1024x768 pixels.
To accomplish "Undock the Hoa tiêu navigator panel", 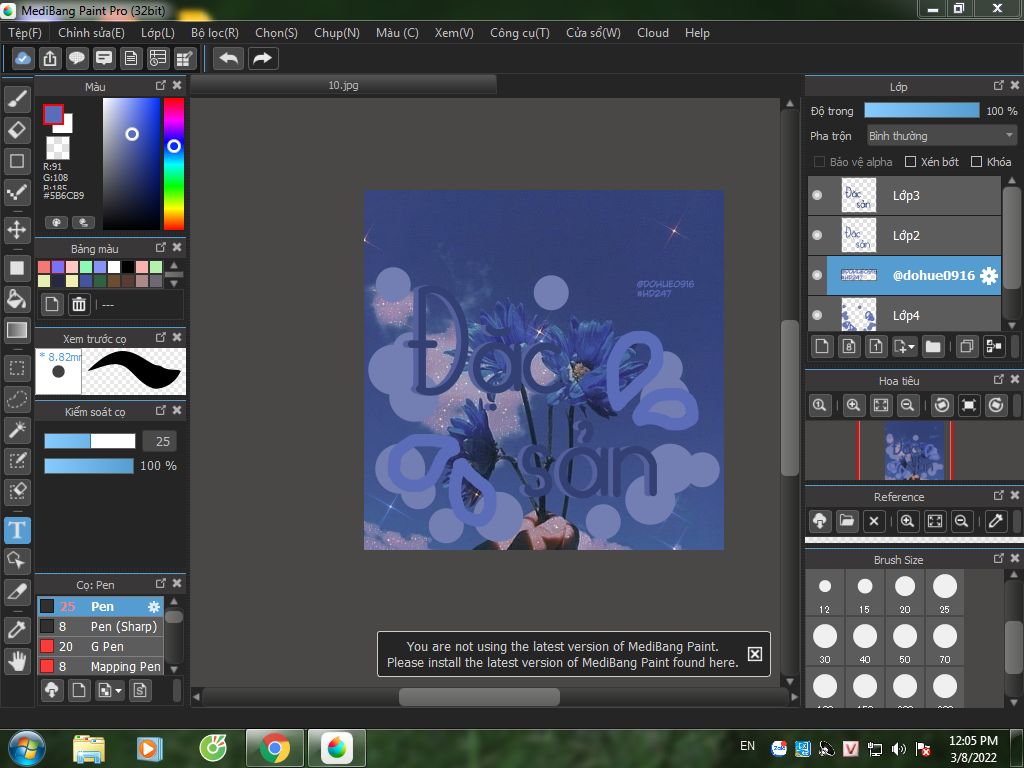I will (999, 379).
